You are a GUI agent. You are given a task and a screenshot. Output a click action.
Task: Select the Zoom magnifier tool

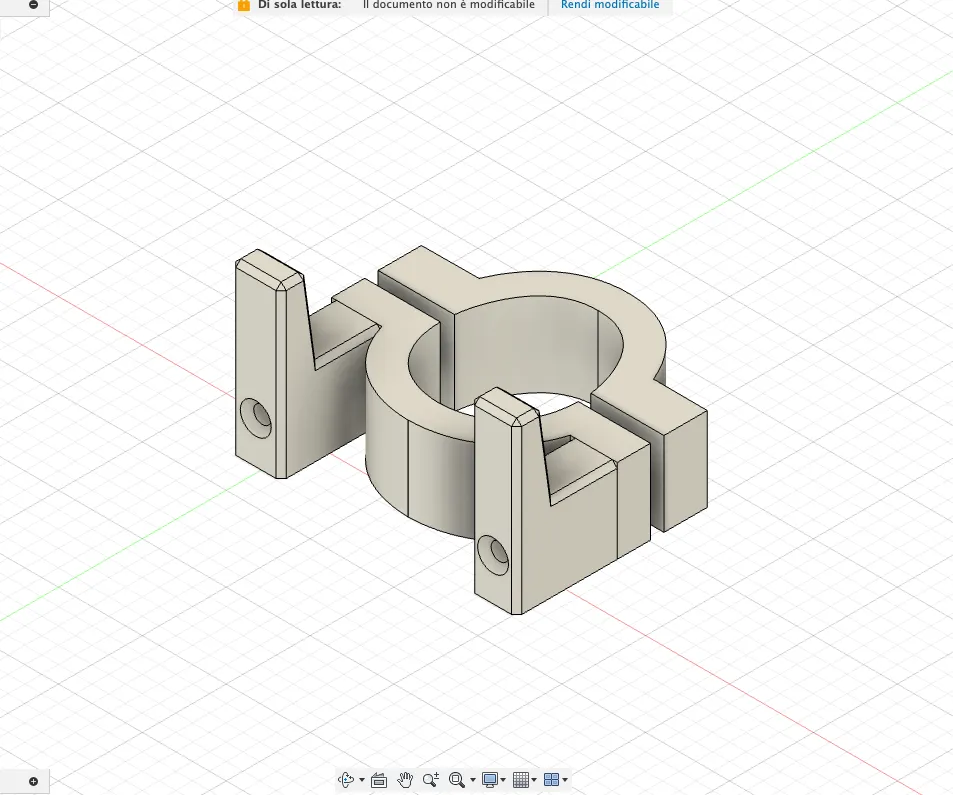point(431,779)
